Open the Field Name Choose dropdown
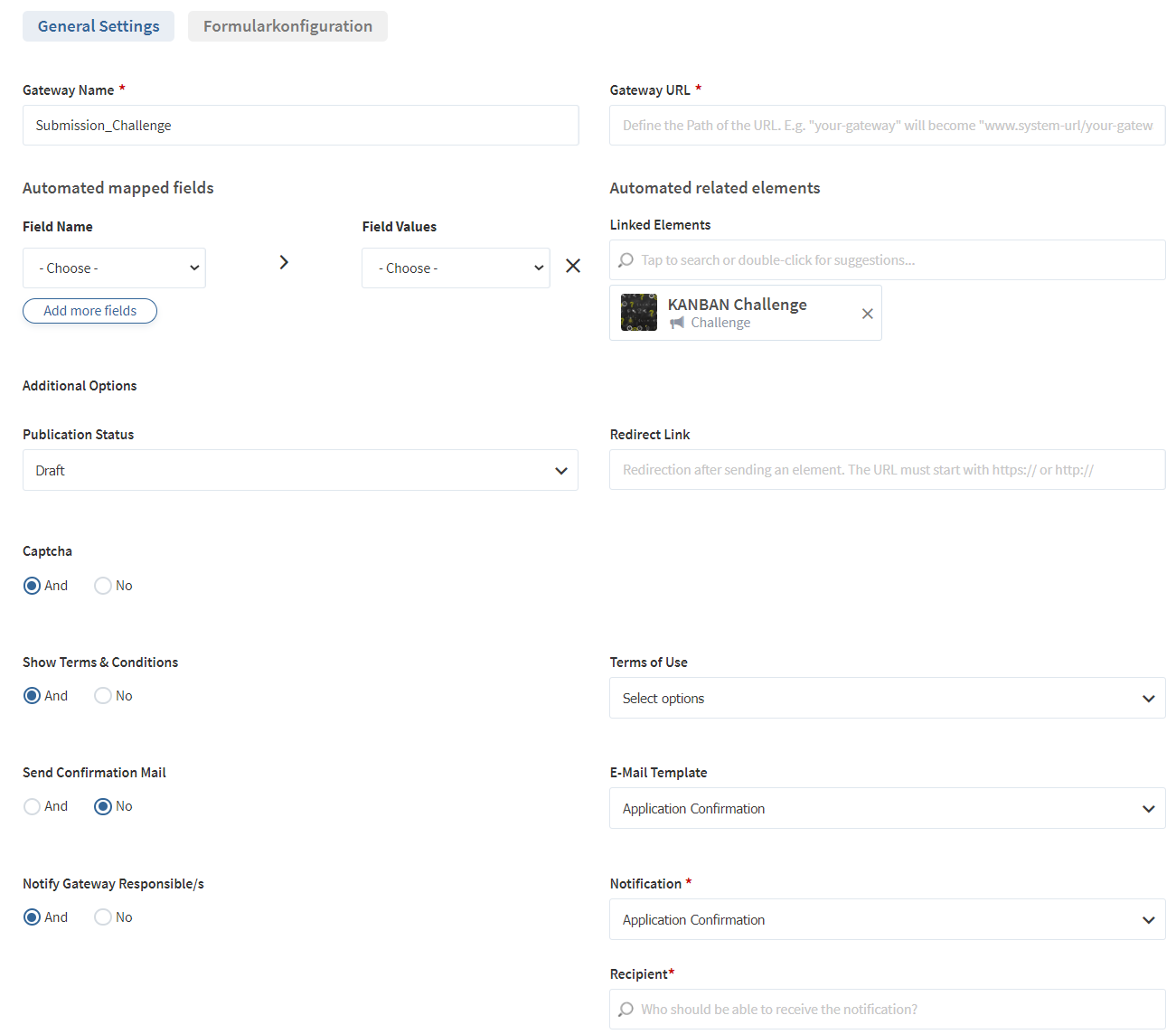1176x1034 pixels. click(115, 268)
